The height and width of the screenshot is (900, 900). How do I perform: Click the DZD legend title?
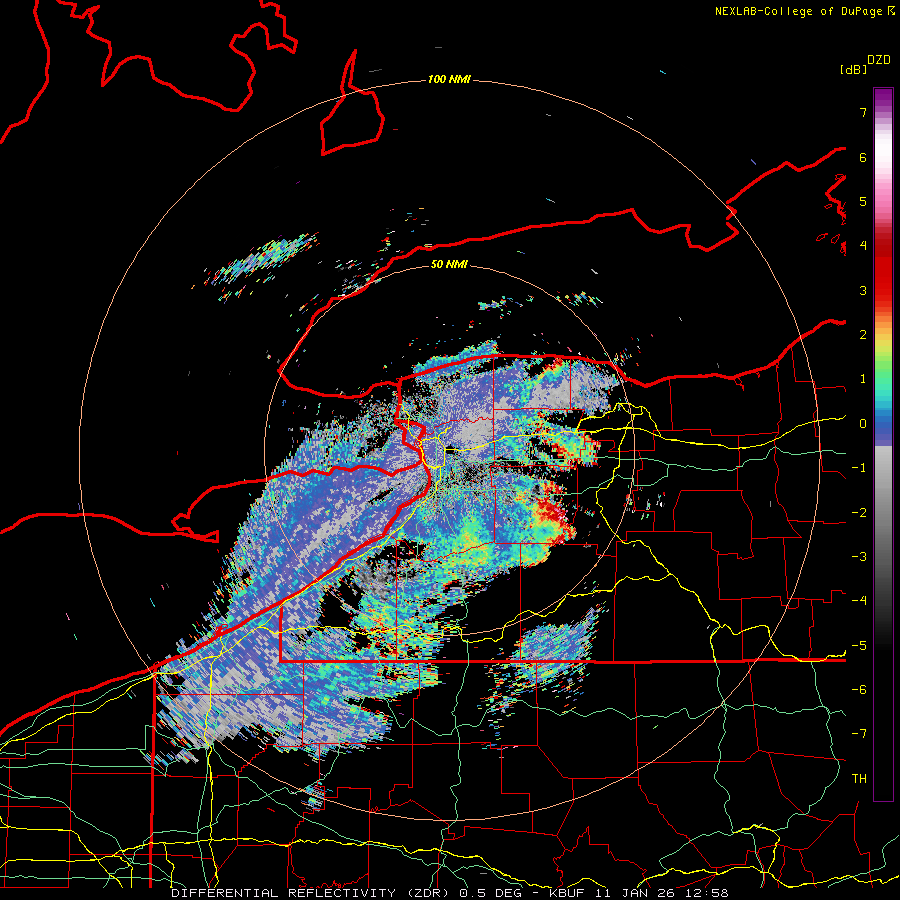click(x=879, y=59)
